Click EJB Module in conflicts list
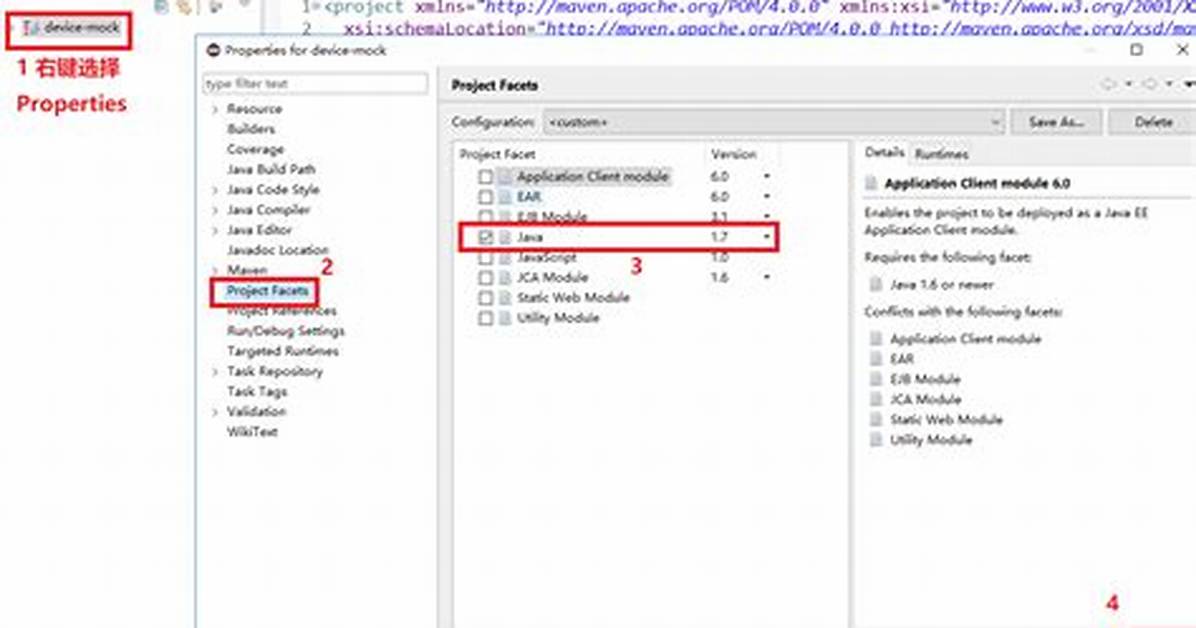This screenshot has width=1196, height=628. 925,379
